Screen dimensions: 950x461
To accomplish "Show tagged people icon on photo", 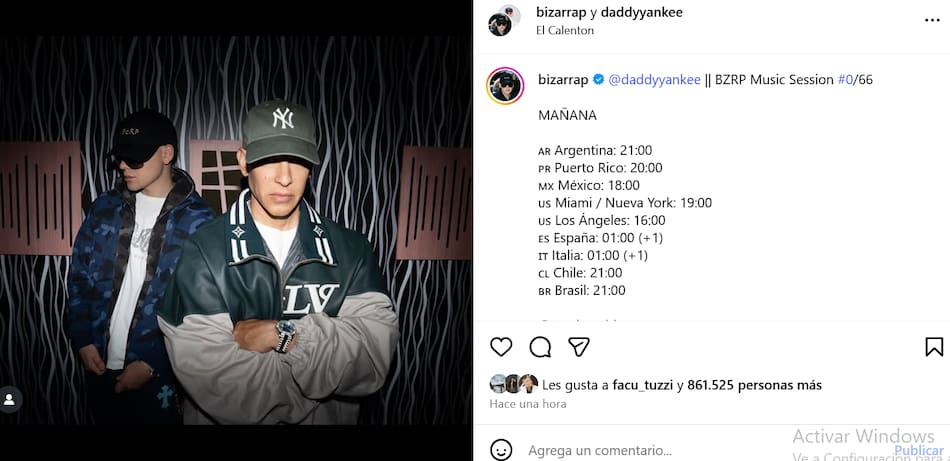I will tap(10, 399).
